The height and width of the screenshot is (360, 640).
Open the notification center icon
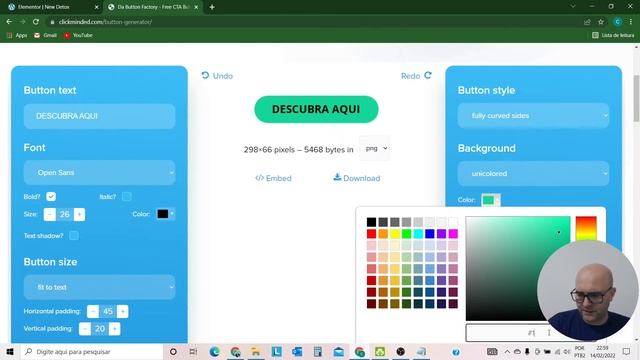627,351
